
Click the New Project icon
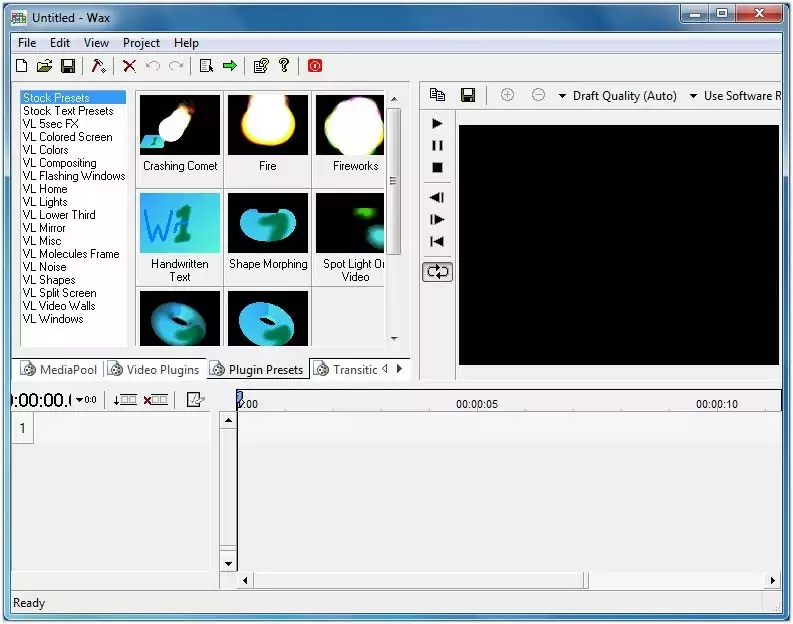[22, 66]
